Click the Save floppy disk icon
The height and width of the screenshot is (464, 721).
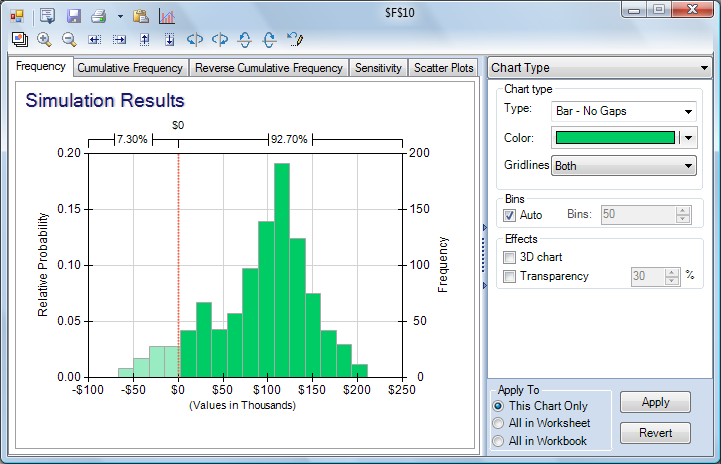pyautogui.click(x=73, y=16)
